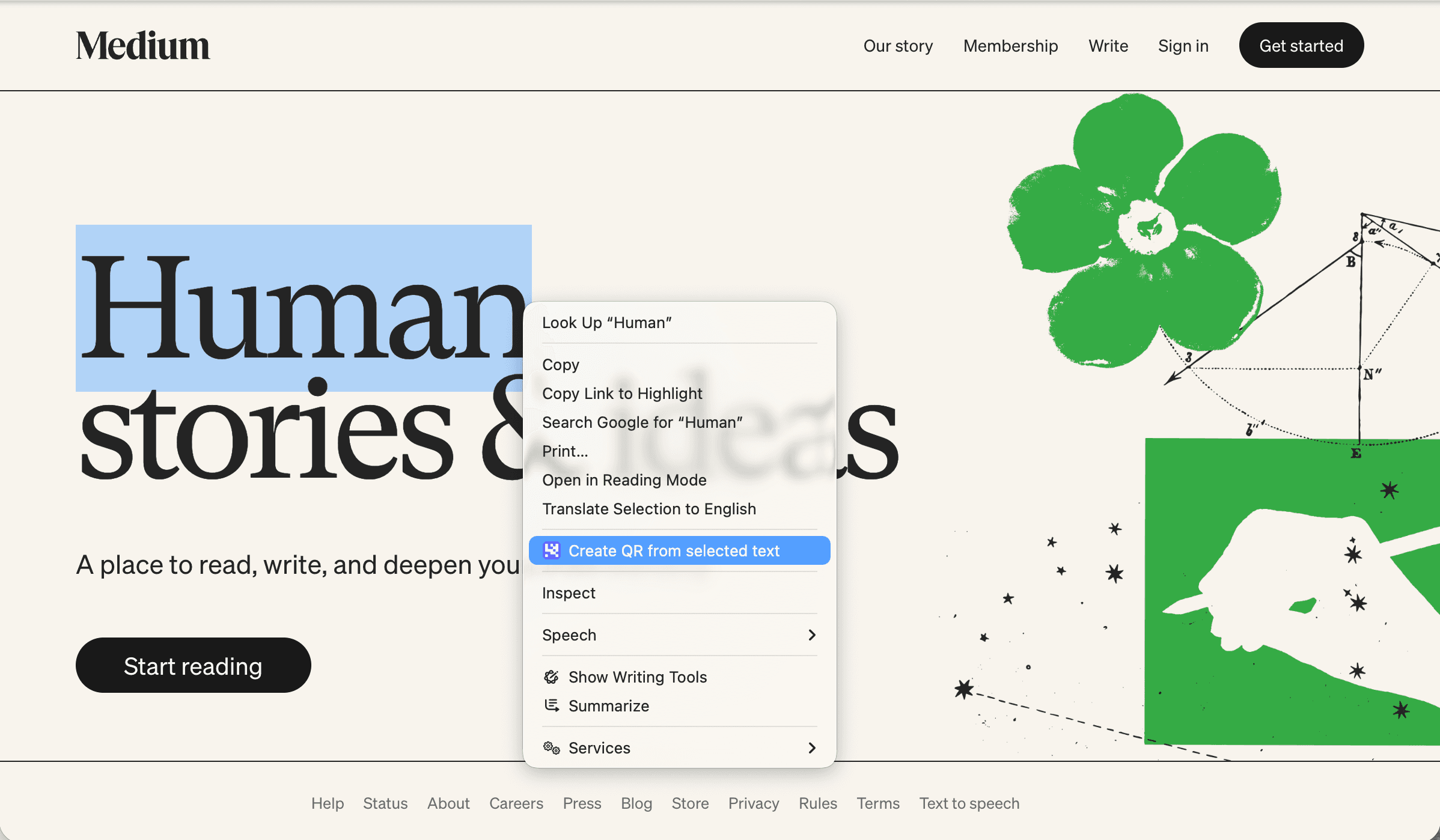Open the Store footer link

690,803
